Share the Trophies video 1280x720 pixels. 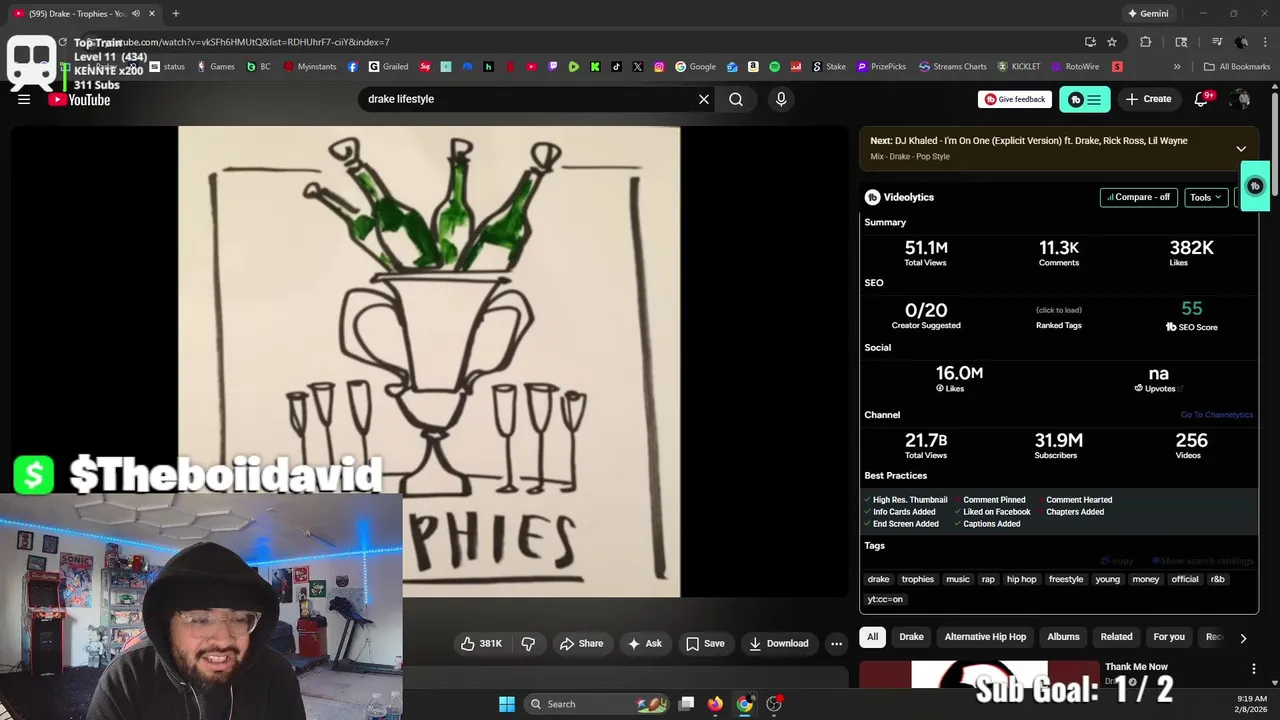pos(581,643)
